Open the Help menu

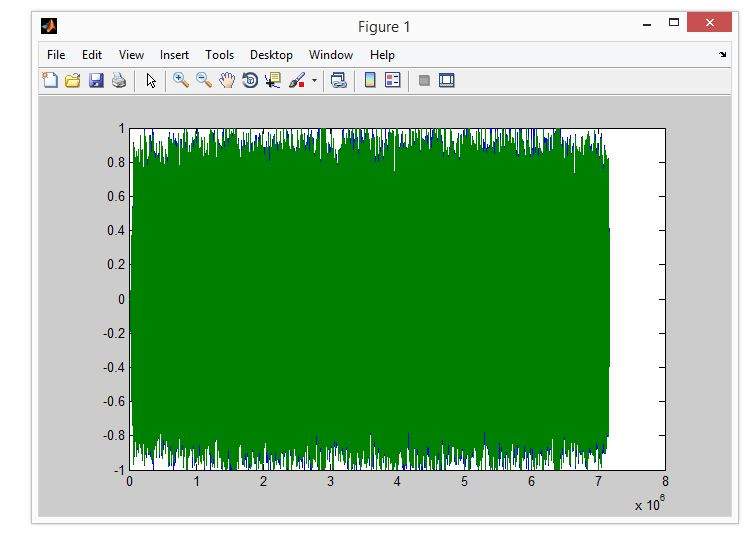382,55
